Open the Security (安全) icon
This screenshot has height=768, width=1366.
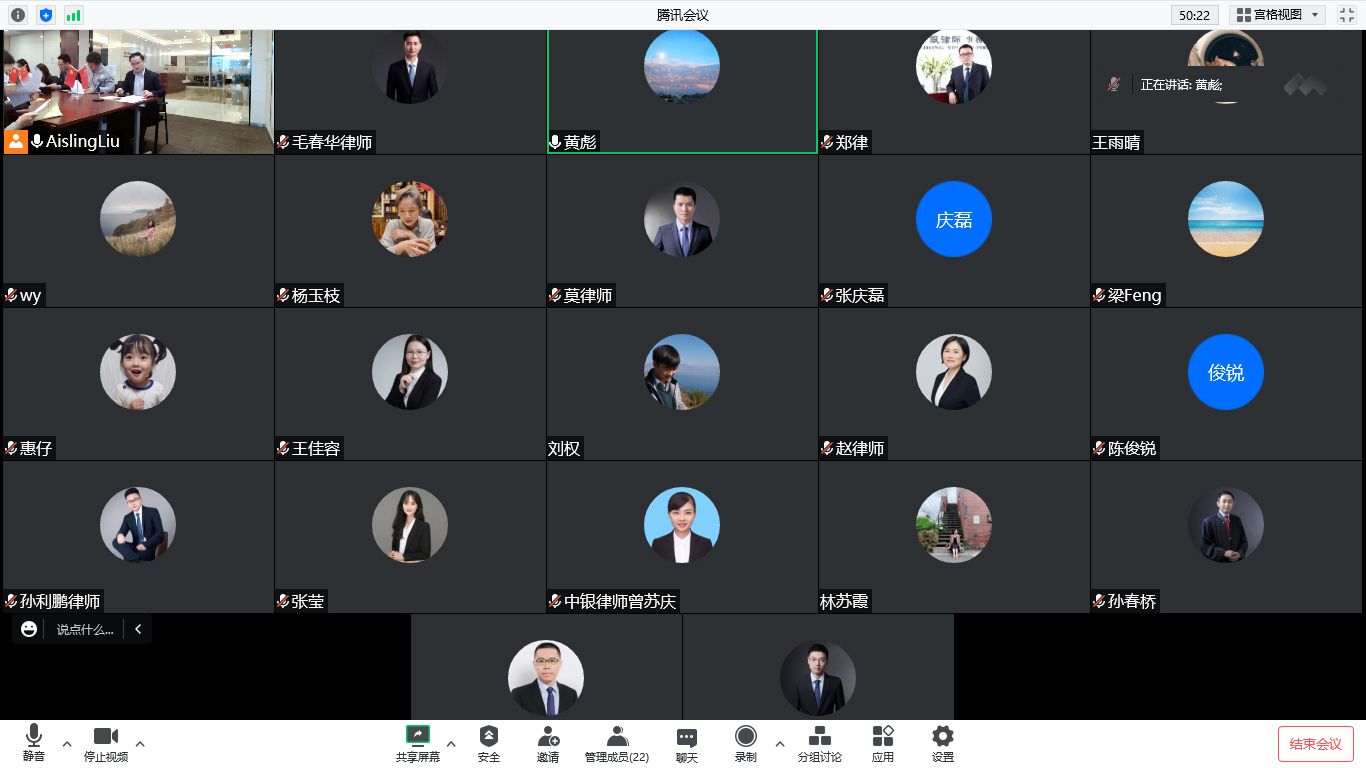[488, 744]
